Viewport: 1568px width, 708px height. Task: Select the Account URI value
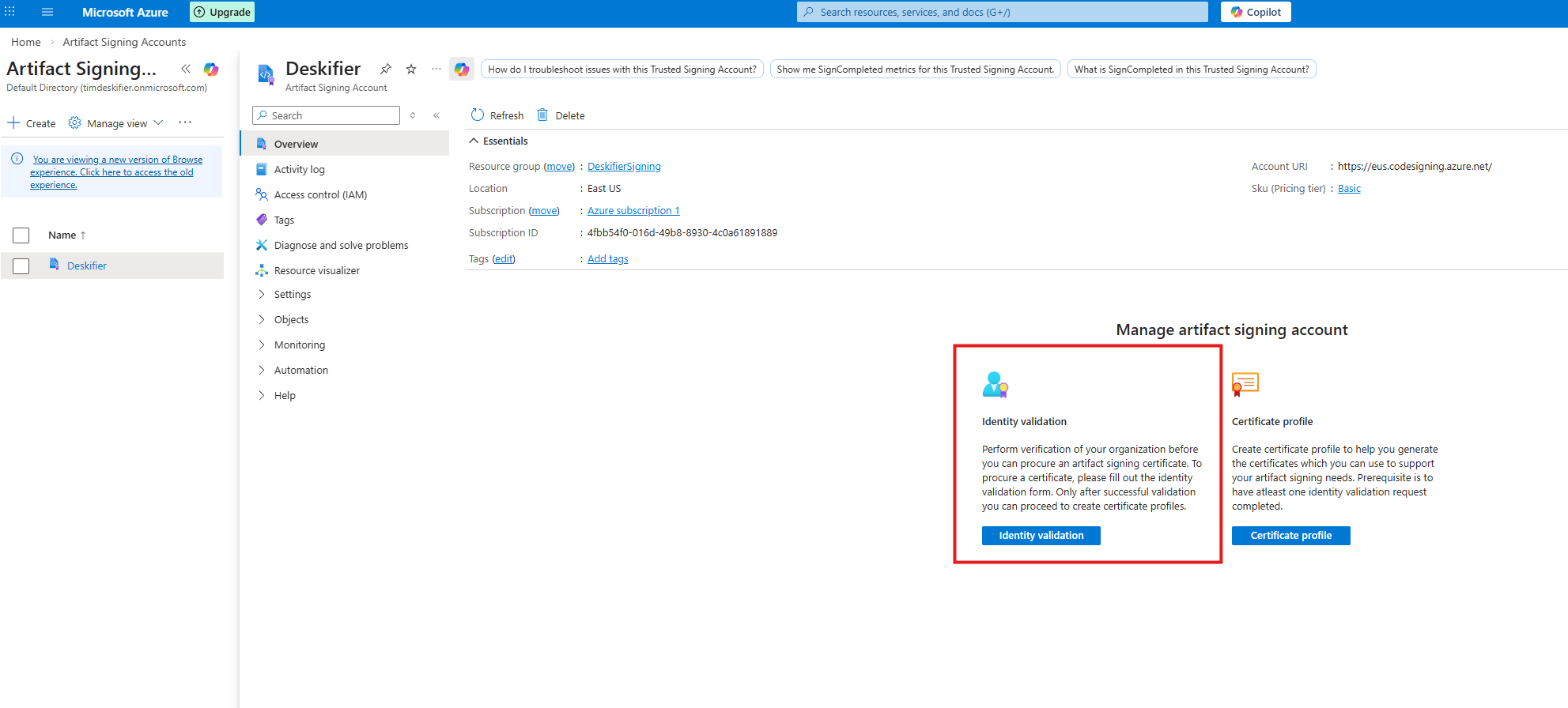pyautogui.click(x=1415, y=167)
